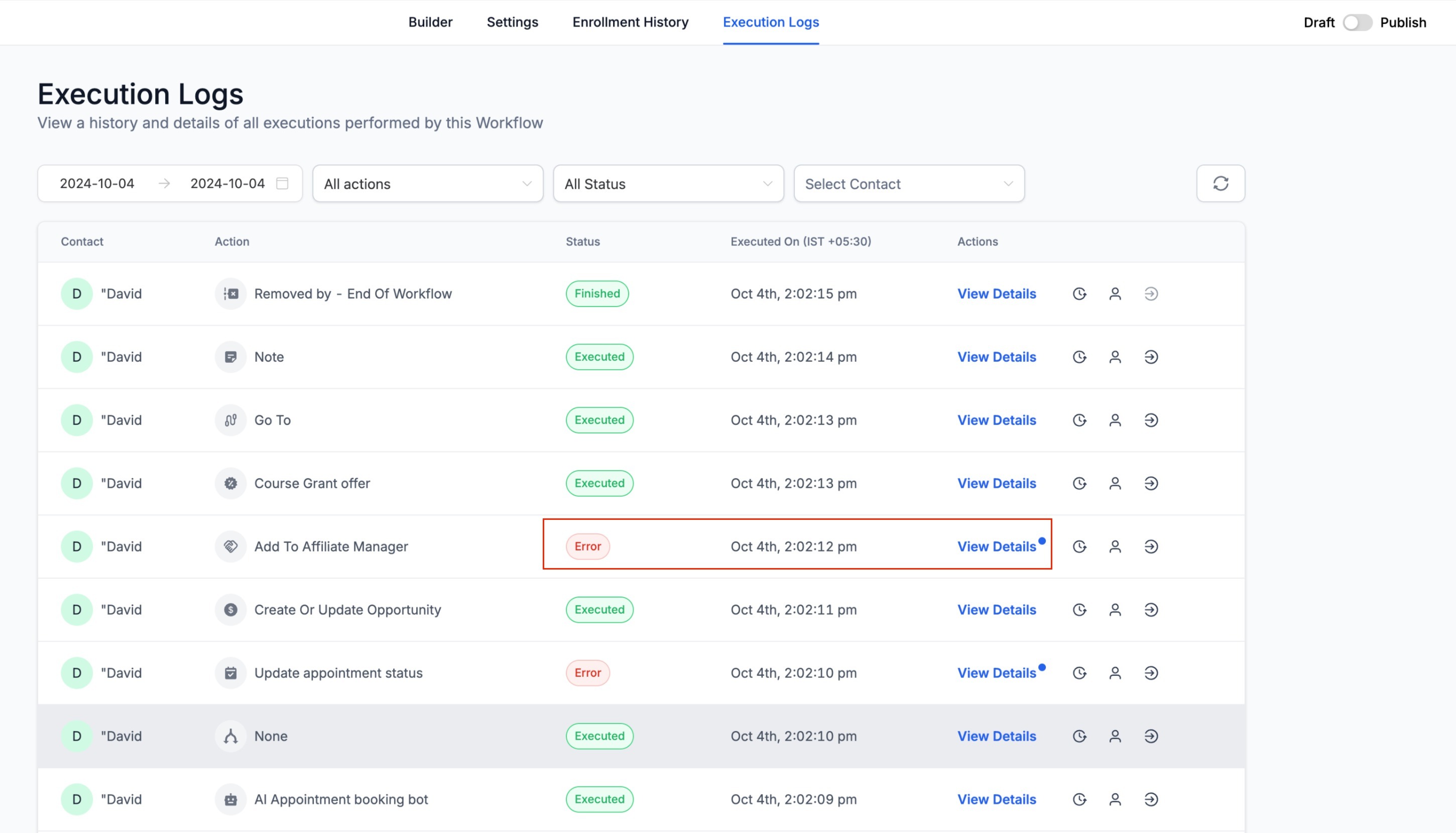Click the D avatar in Note row

point(77,357)
